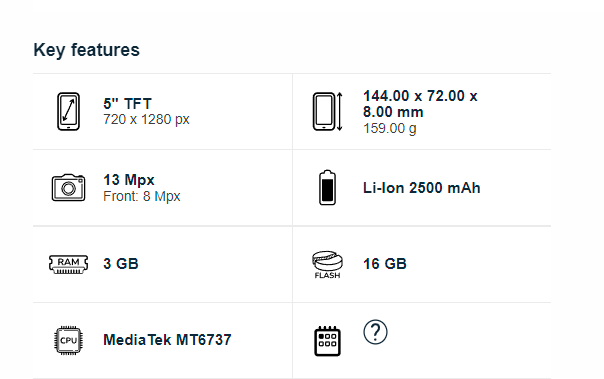Click the battery icon
Viewport: 604px width, 379px height.
[x=327, y=188]
